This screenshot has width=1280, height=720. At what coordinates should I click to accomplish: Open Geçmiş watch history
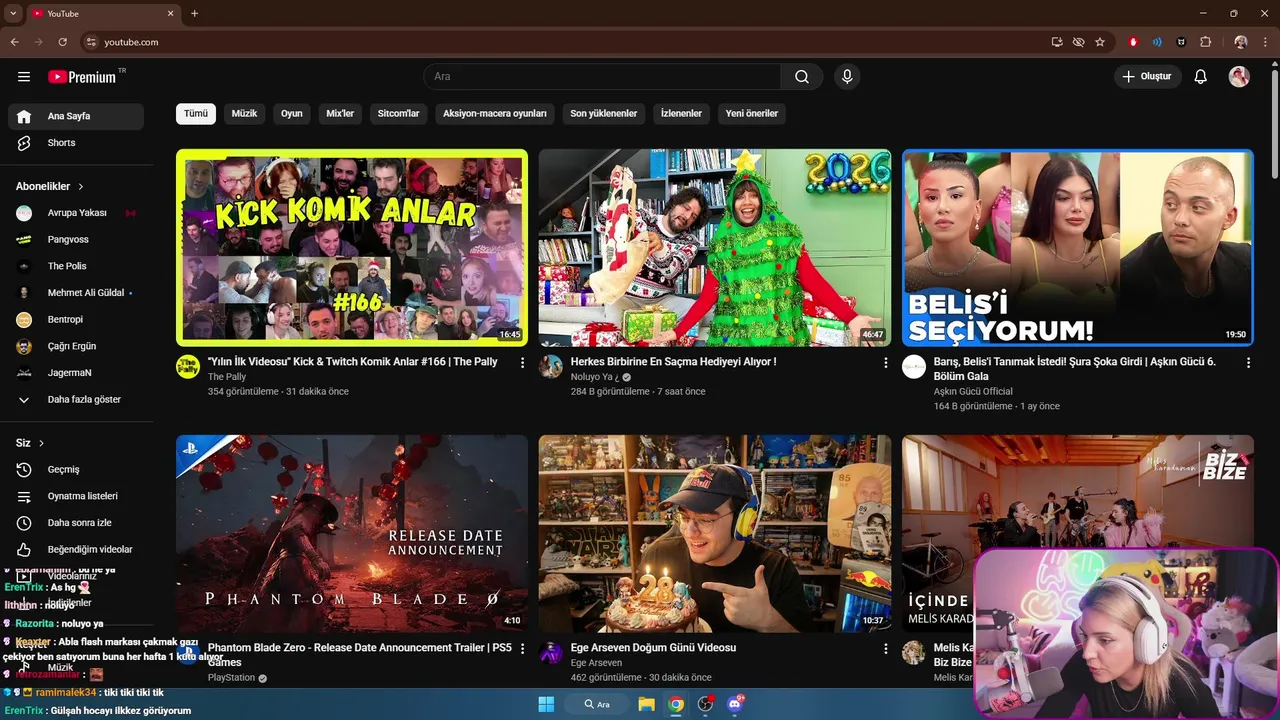click(x=76, y=470)
